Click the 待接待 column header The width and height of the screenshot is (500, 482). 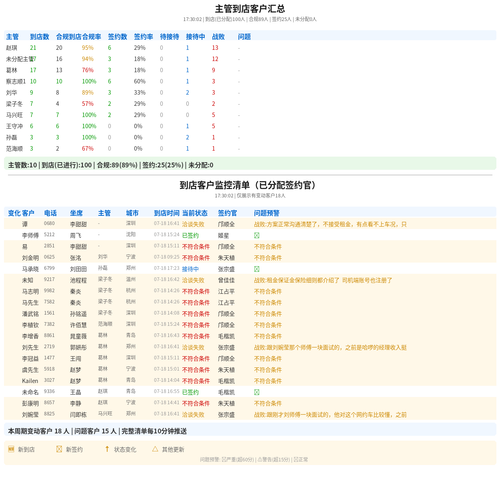click(x=169, y=37)
